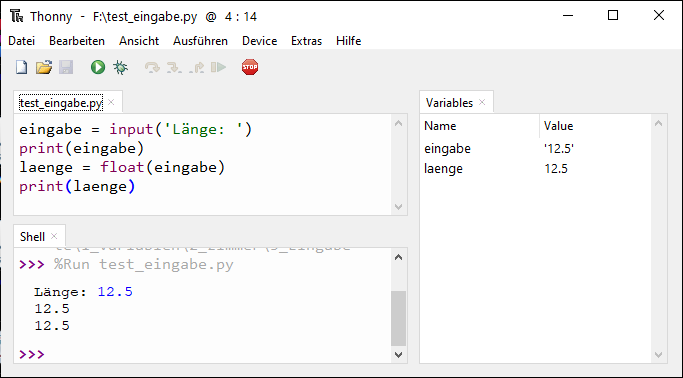The height and width of the screenshot is (378, 683).
Task: Click the Step into debug icon
Action: 174,68
